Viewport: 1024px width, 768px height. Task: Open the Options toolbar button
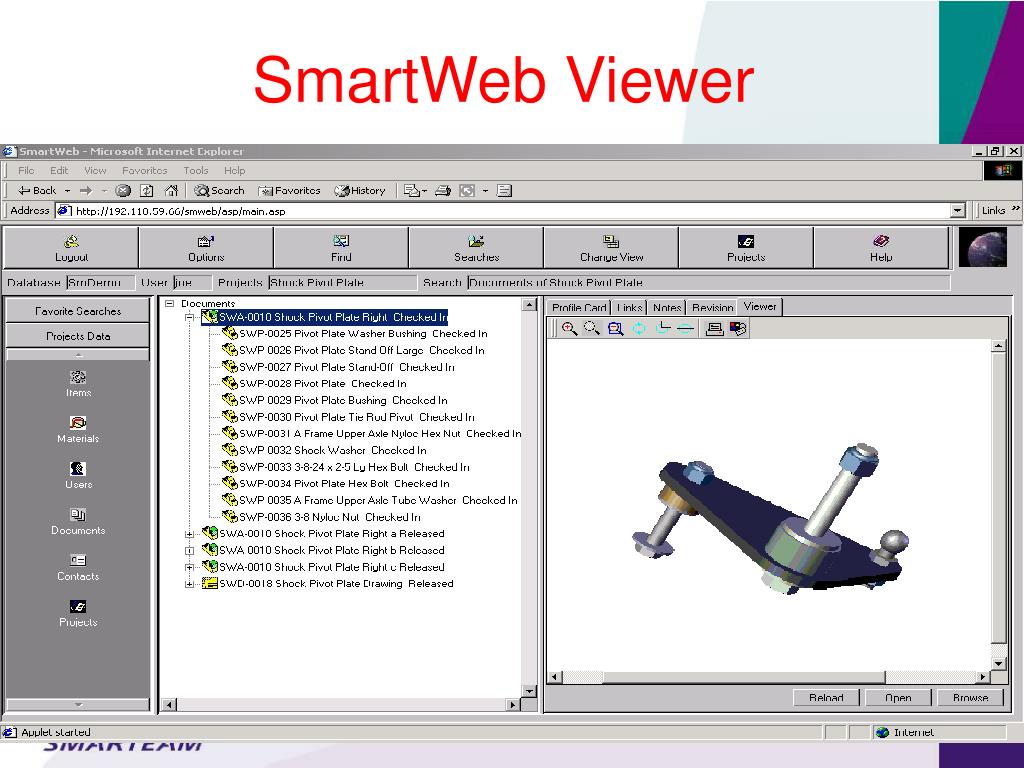tap(206, 248)
